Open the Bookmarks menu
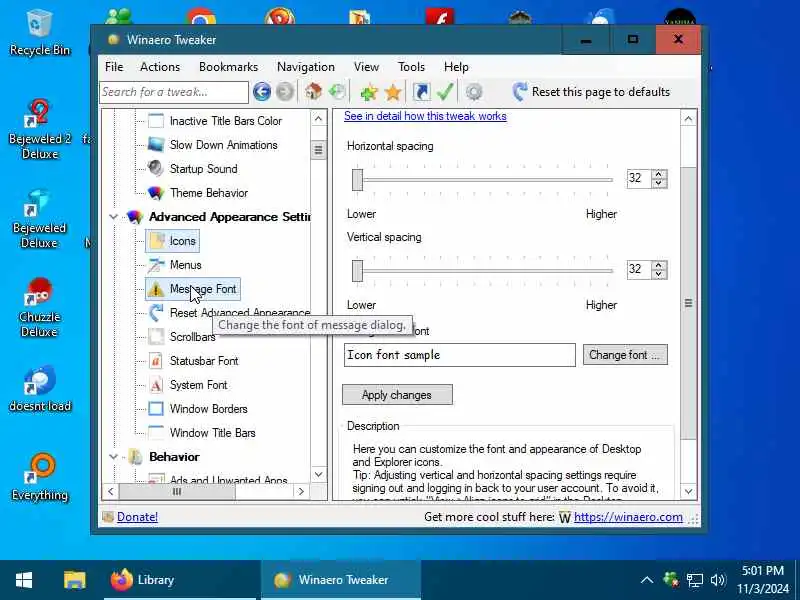The image size is (800, 600). click(x=228, y=67)
